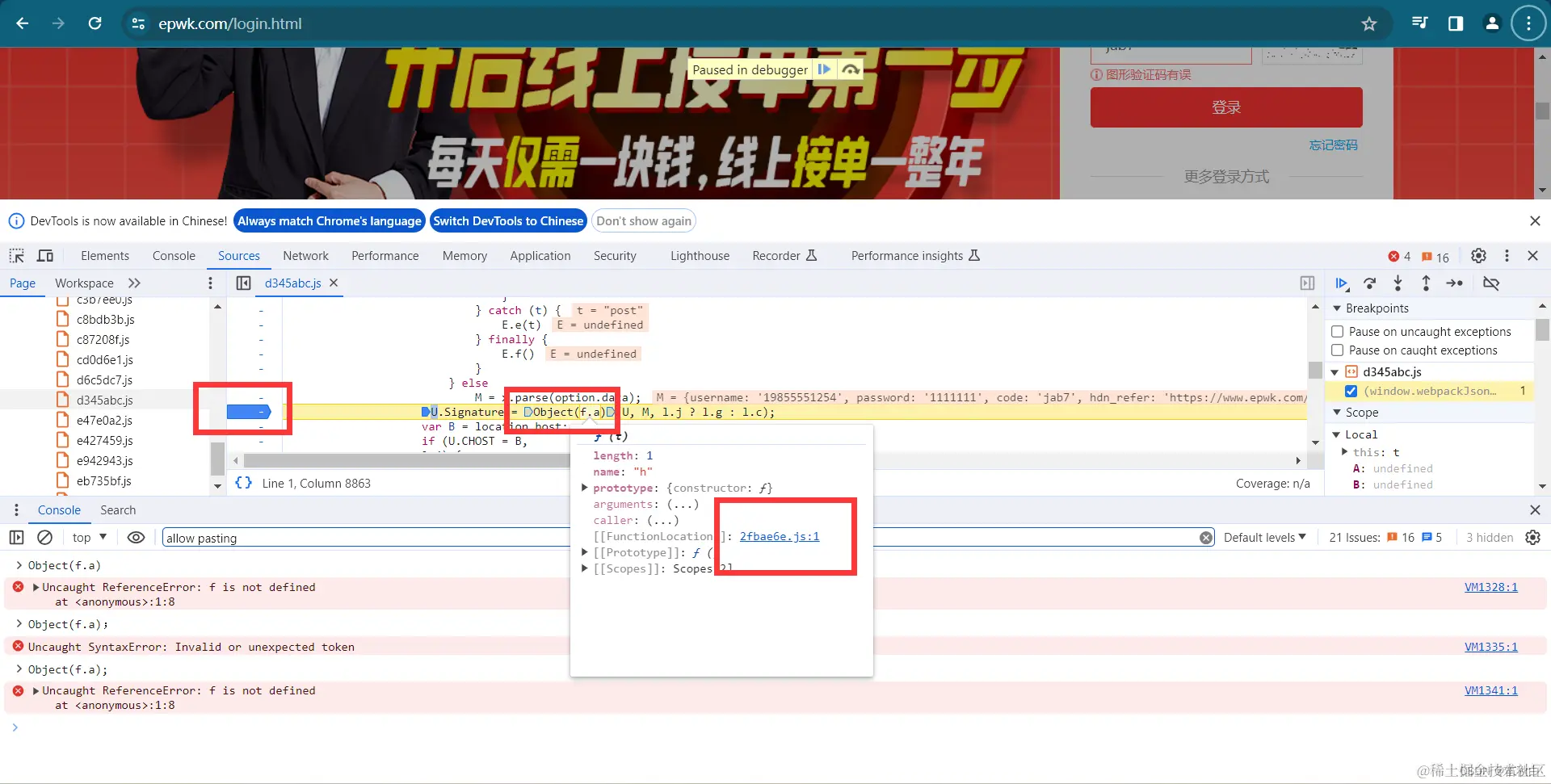
Task: Switch to the Network panel
Action: click(305, 255)
